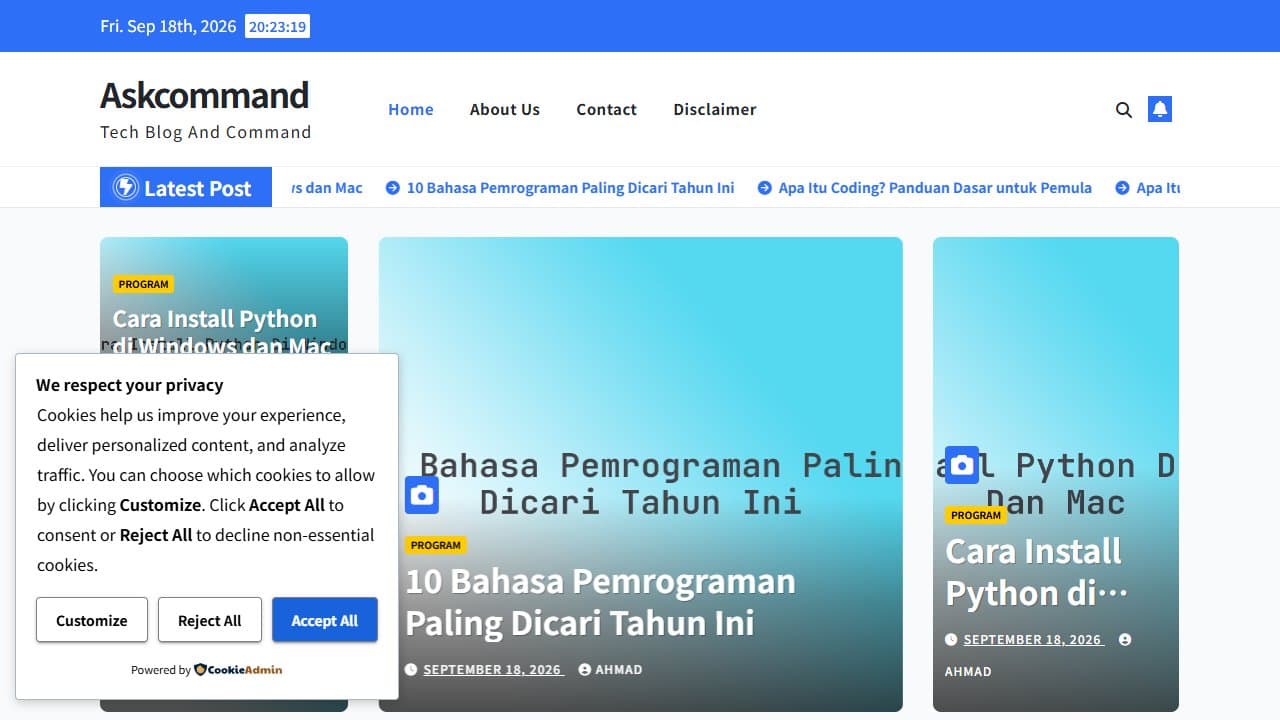Open the ticker link "Apa Itu Coding? Panduan Dasar untuk Pemula"
The width and height of the screenshot is (1280, 720).
pyautogui.click(x=935, y=188)
